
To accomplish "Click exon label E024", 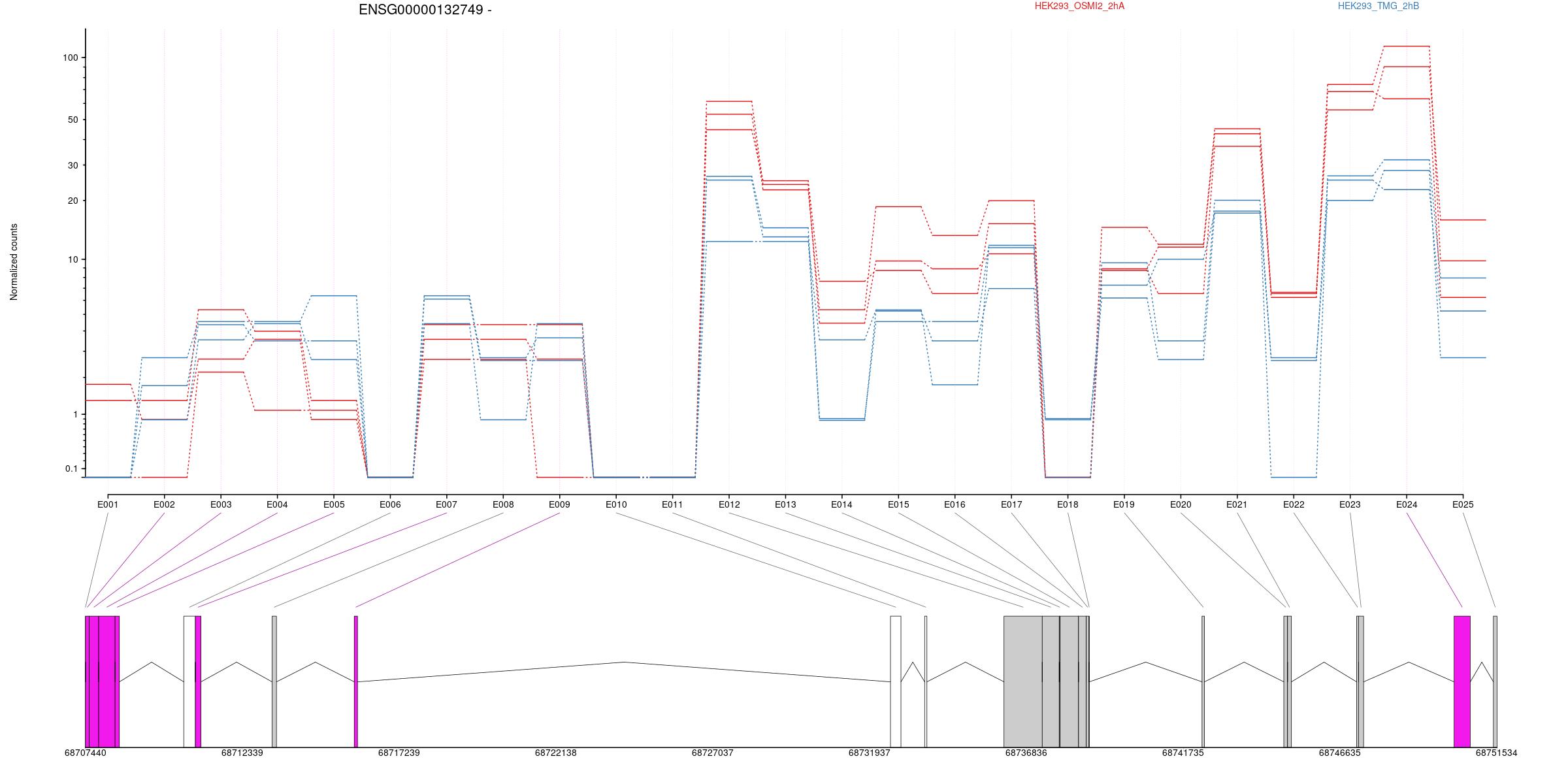I will (1407, 504).
